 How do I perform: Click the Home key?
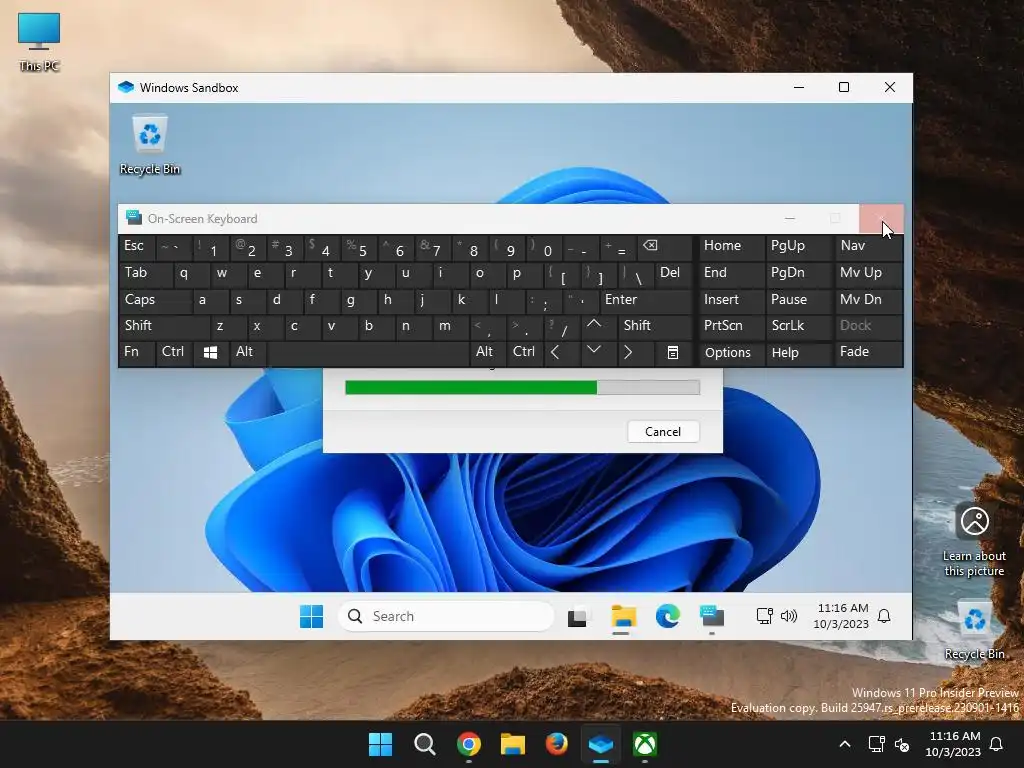tap(732, 246)
